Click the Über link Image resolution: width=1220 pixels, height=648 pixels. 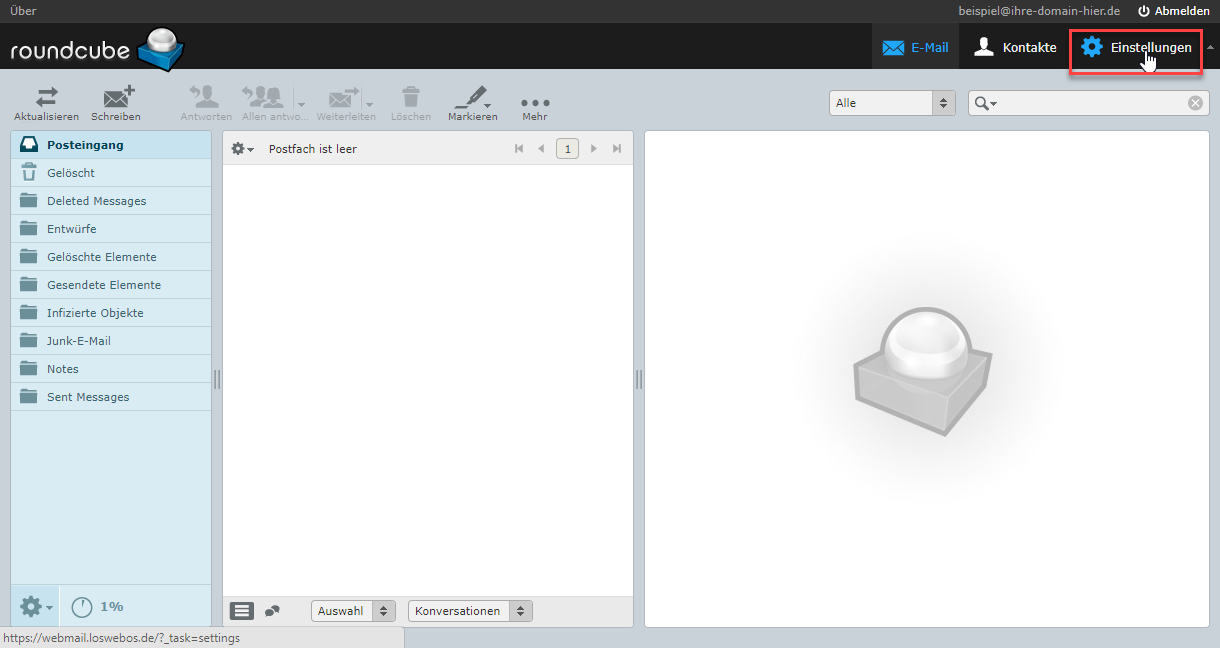[x=23, y=11]
